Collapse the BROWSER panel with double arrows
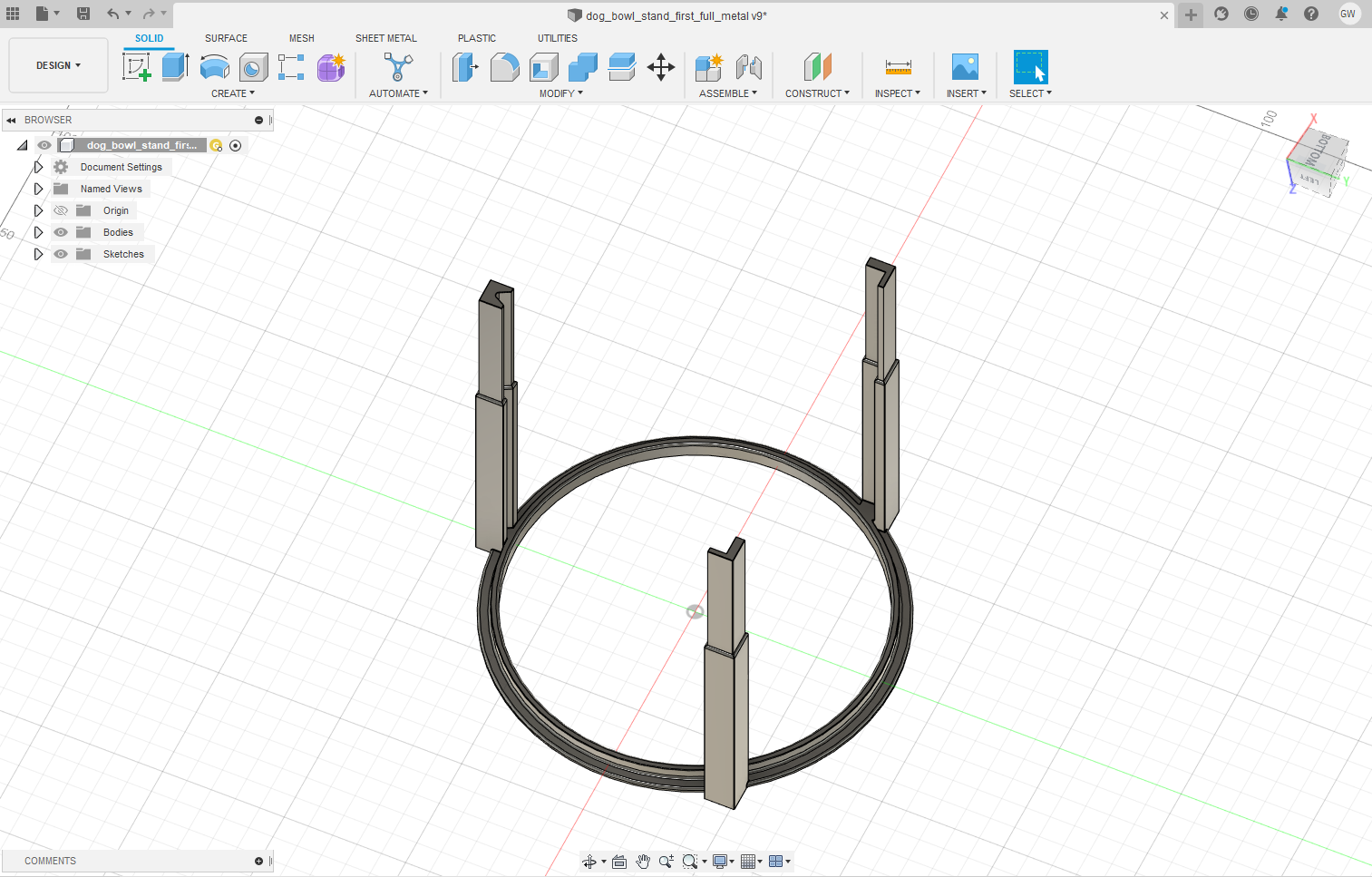This screenshot has width=1372, height=877. click(x=11, y=120)
